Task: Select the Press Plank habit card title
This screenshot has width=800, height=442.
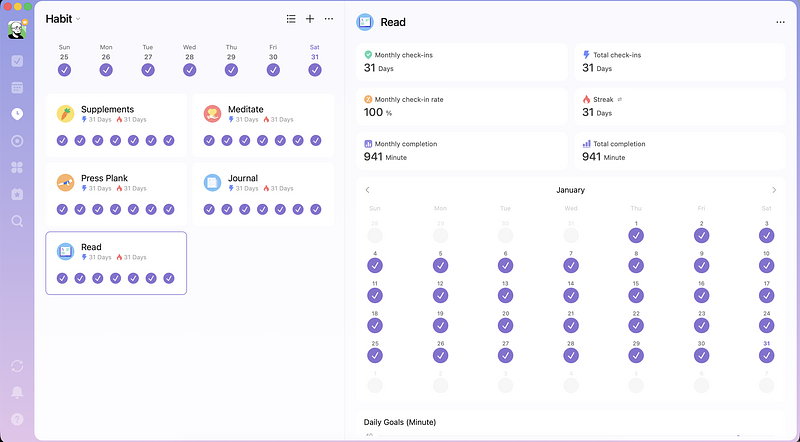Action: 104,178
